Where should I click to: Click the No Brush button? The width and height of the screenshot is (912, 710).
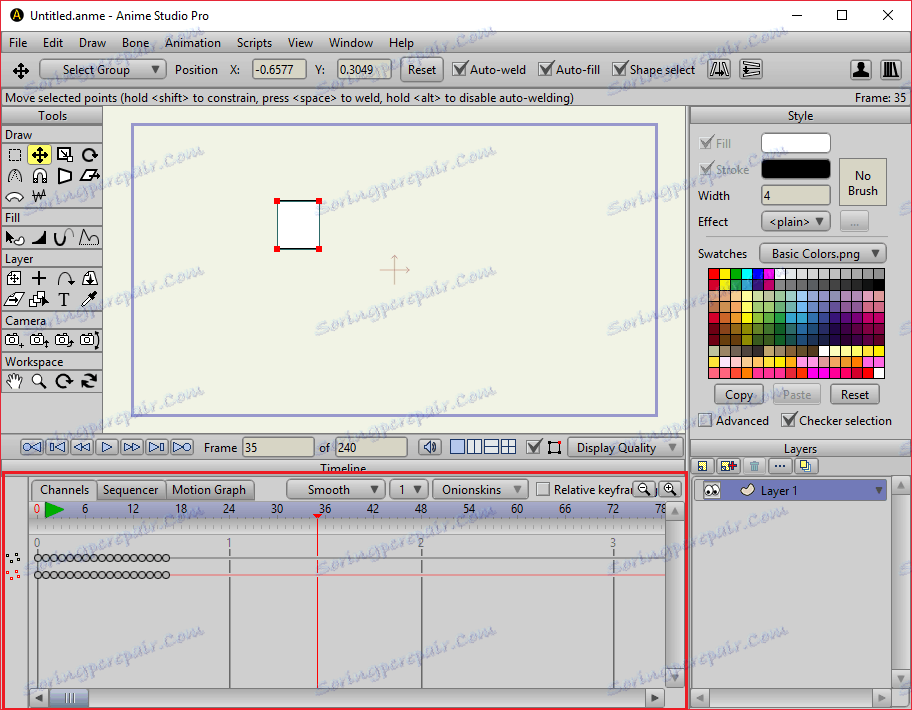pos(863,183)
